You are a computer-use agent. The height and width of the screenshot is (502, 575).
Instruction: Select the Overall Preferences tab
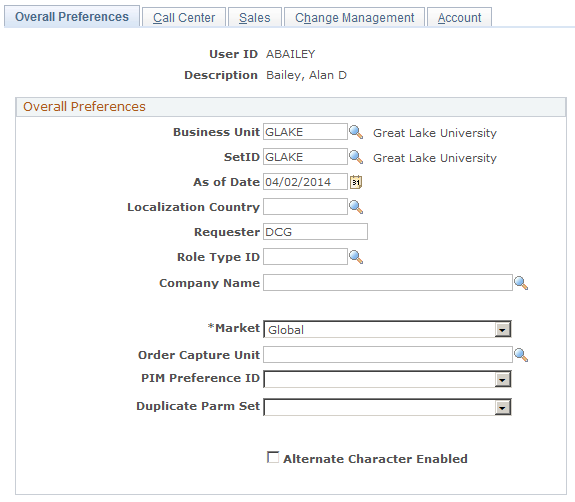[x=72, y=17]
